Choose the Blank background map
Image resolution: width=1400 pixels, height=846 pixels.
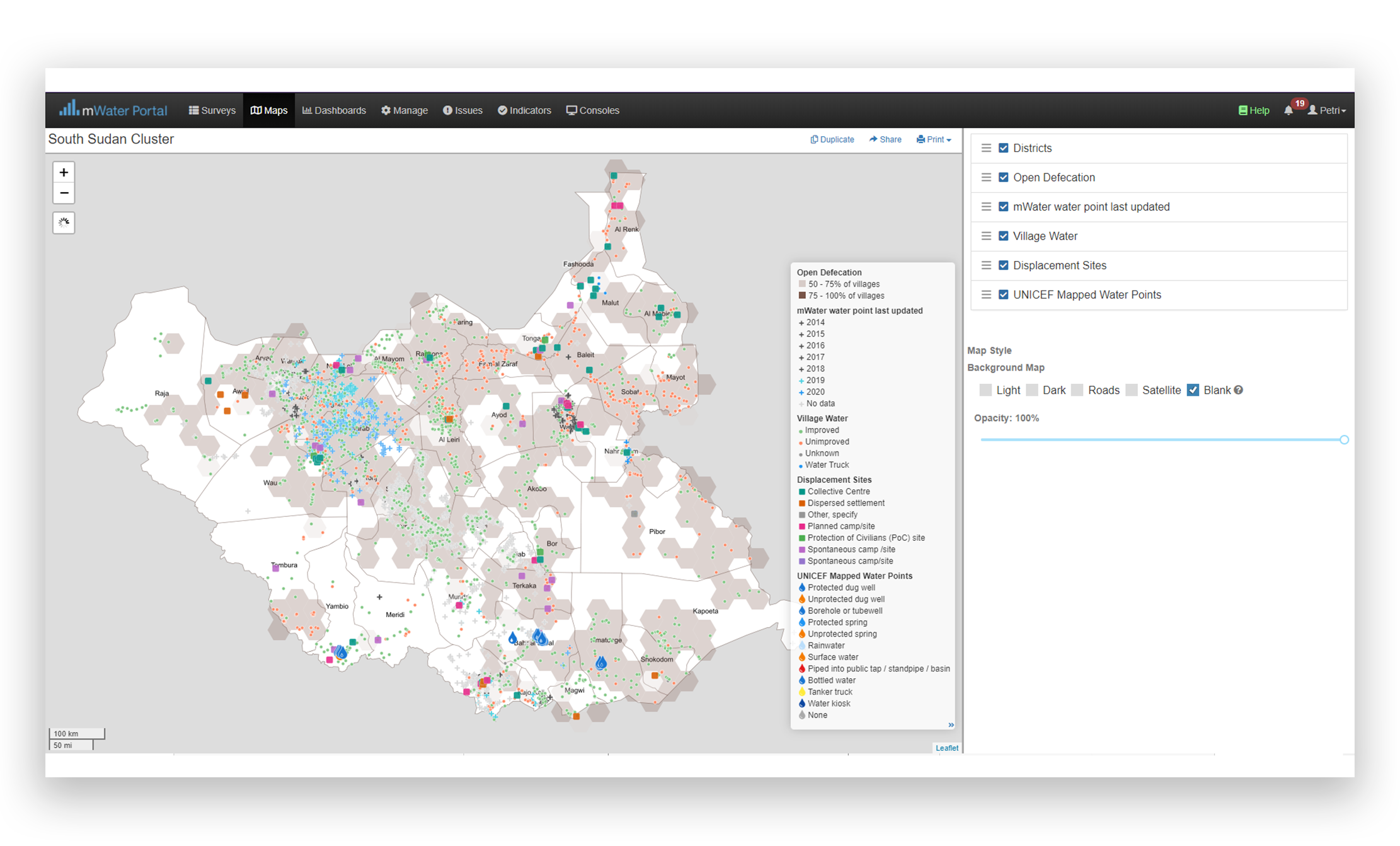coord(1193,390)
